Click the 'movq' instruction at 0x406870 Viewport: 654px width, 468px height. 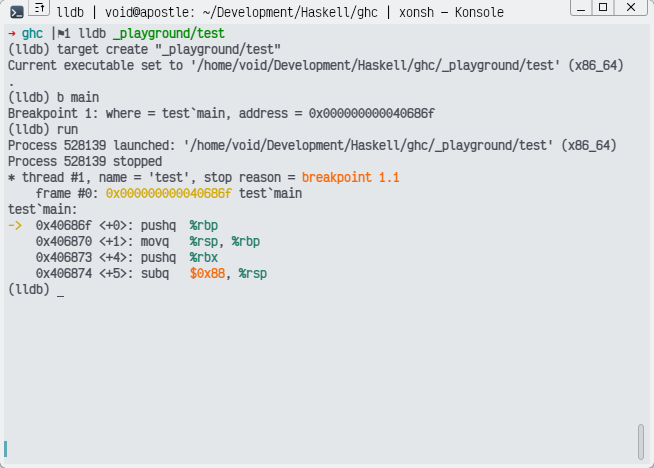pyautogui.click(x=154, y=242)
